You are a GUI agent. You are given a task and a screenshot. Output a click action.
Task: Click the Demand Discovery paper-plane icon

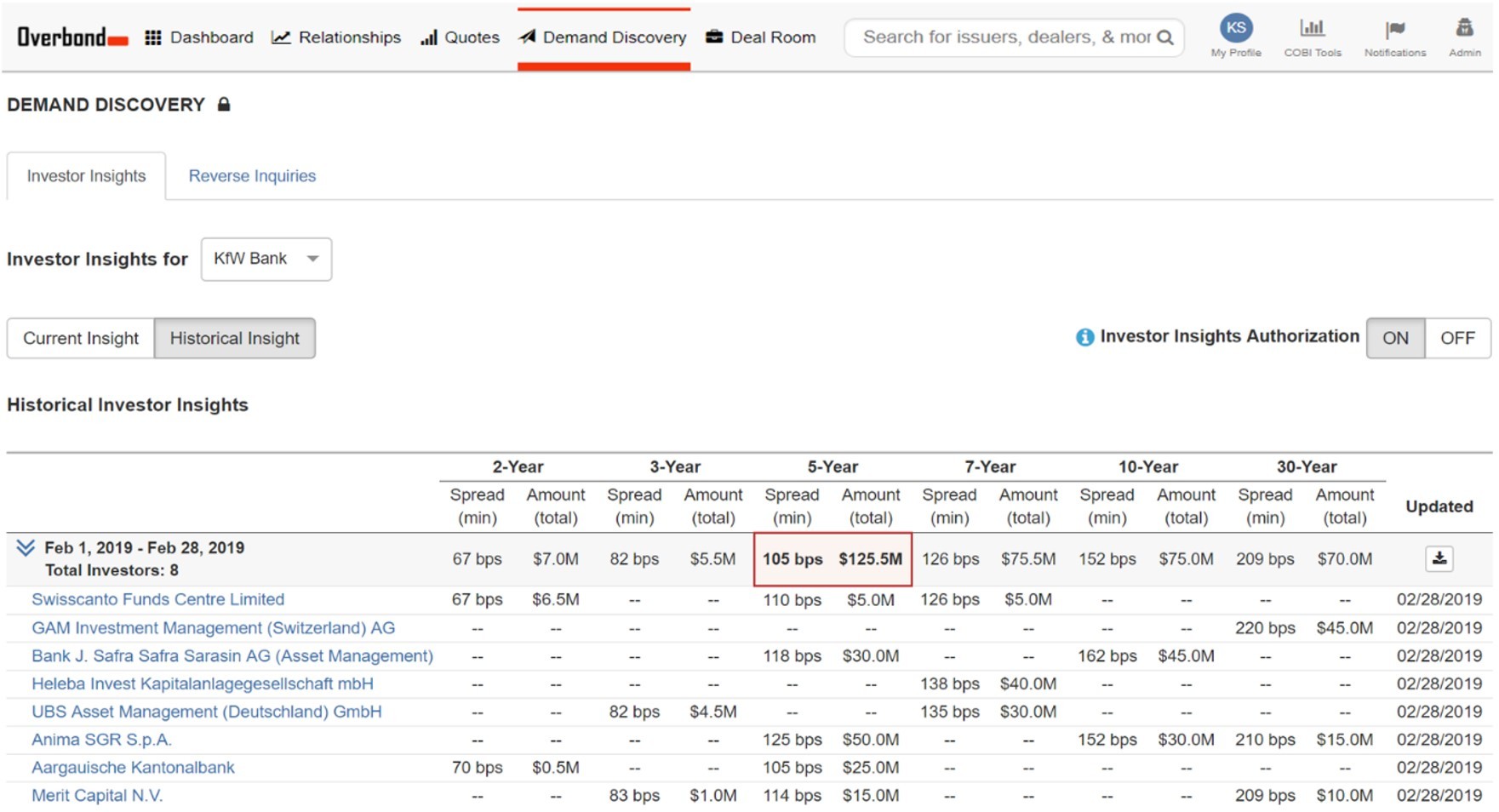(x=528, y=37)
